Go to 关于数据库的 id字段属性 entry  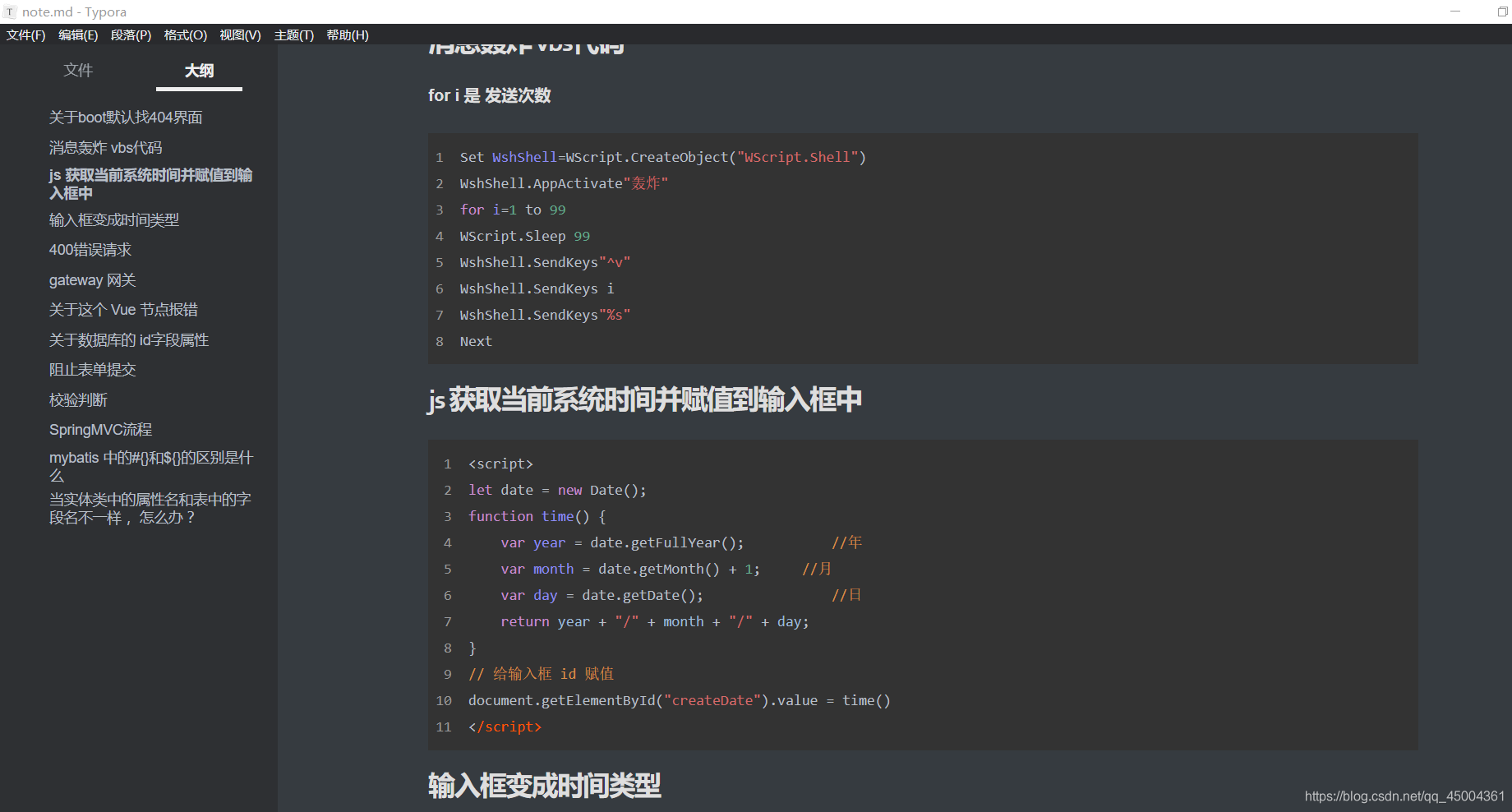click(x=129, y=340)
